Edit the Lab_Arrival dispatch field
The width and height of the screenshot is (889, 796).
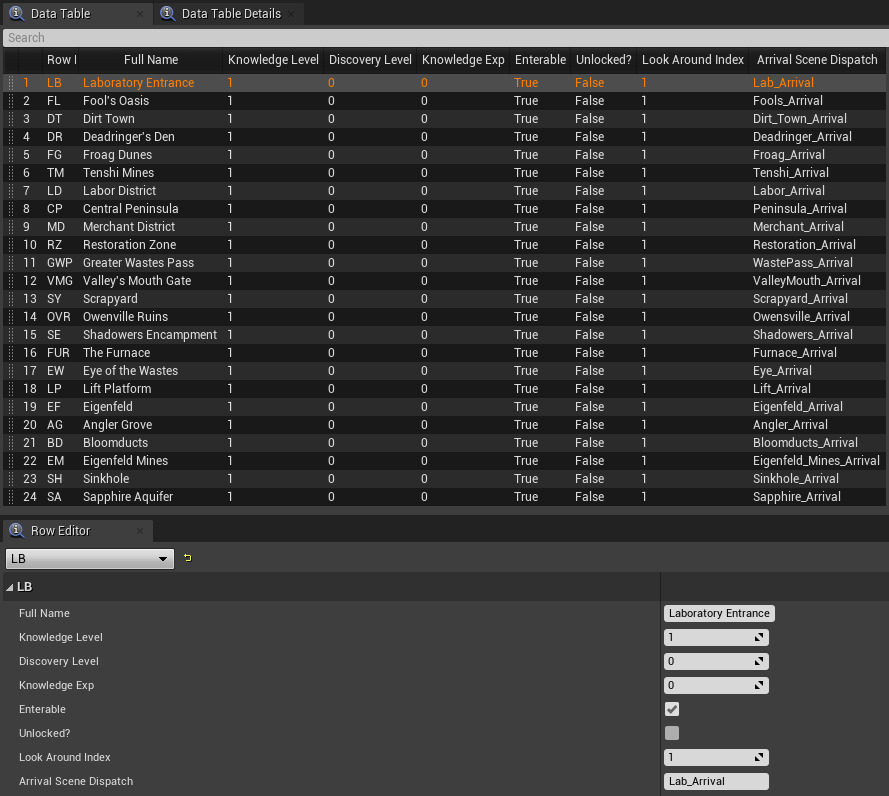716,781
